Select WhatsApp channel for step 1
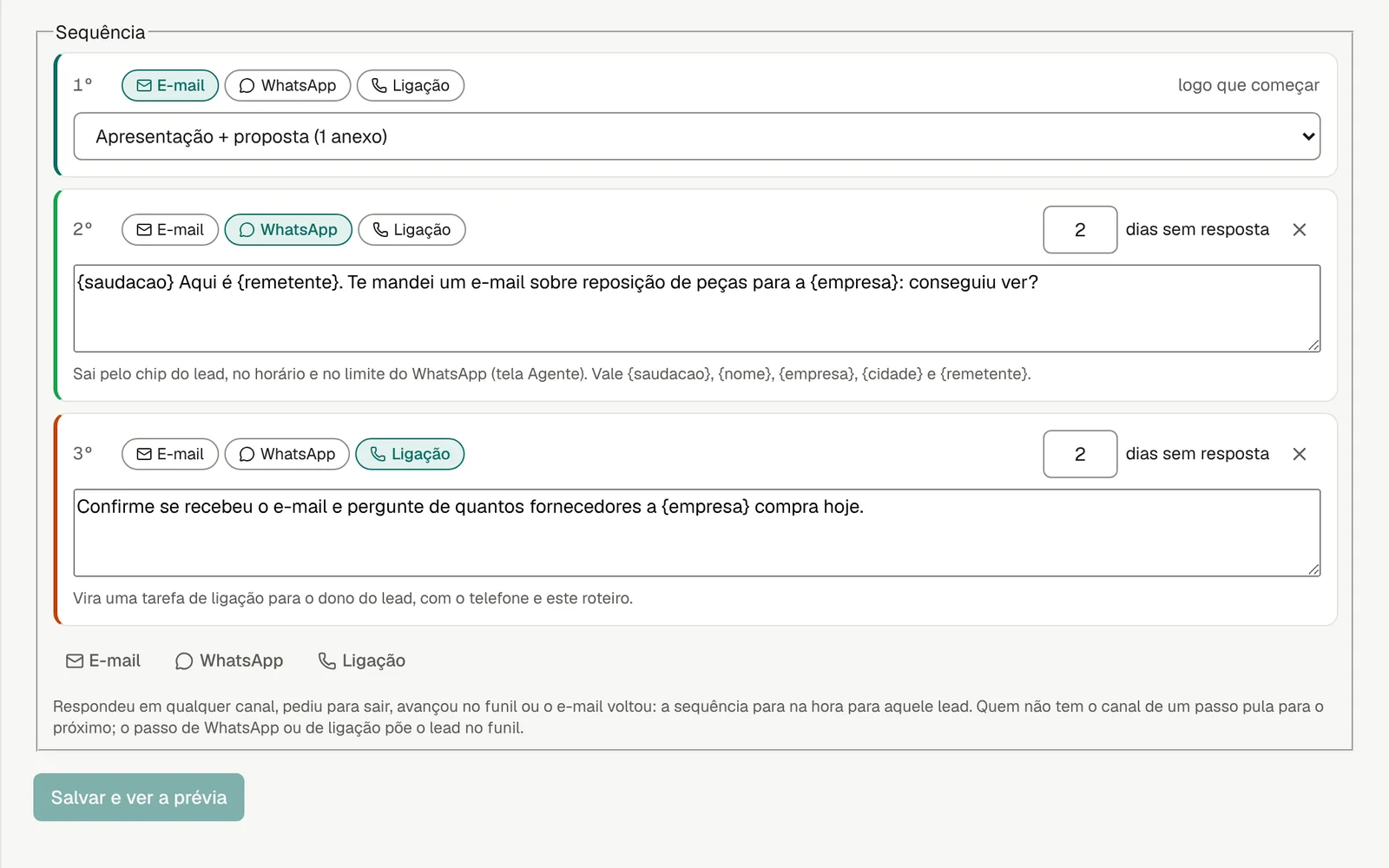1389x868 pixels. click(x=287, y=85)
